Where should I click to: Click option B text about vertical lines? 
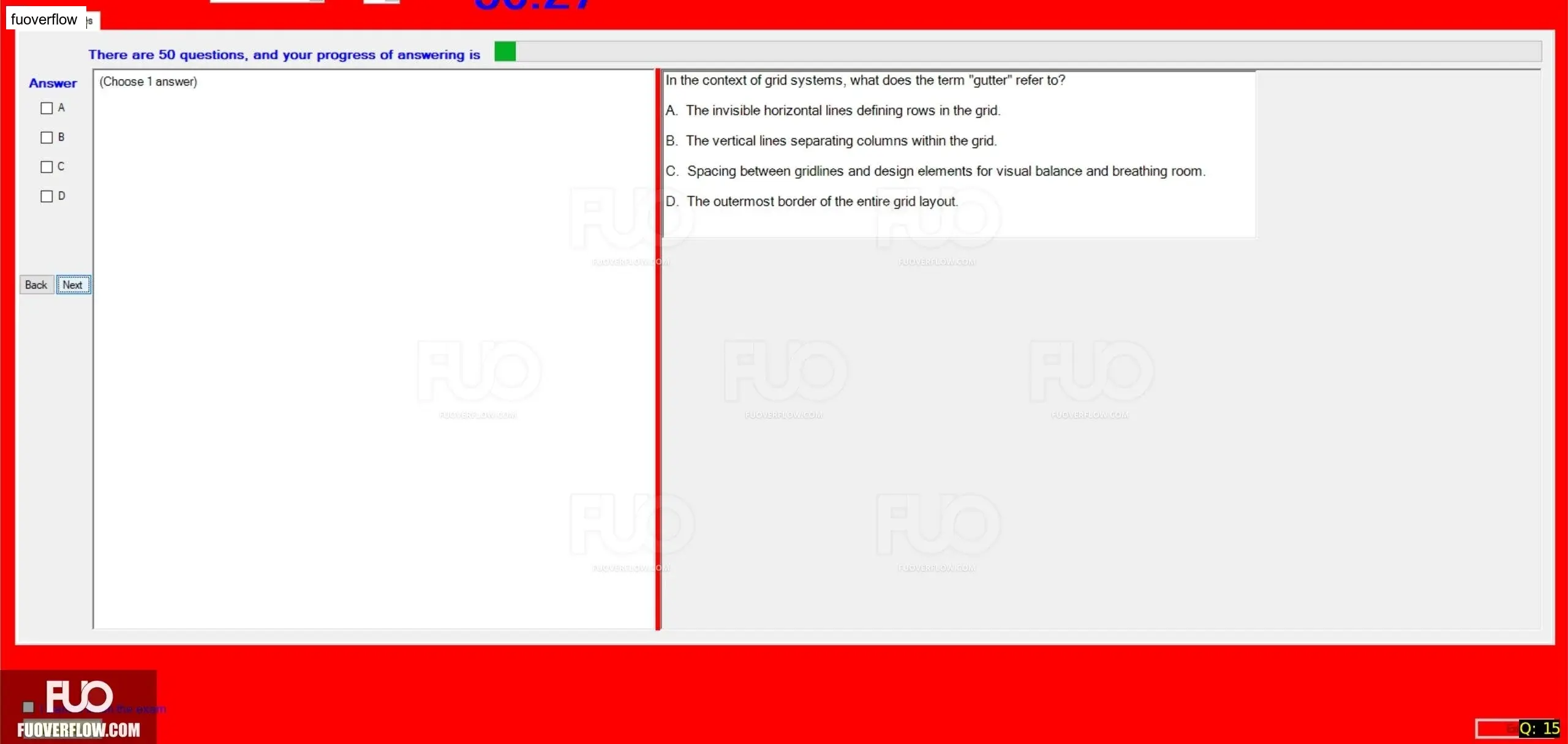coord(831,141)
